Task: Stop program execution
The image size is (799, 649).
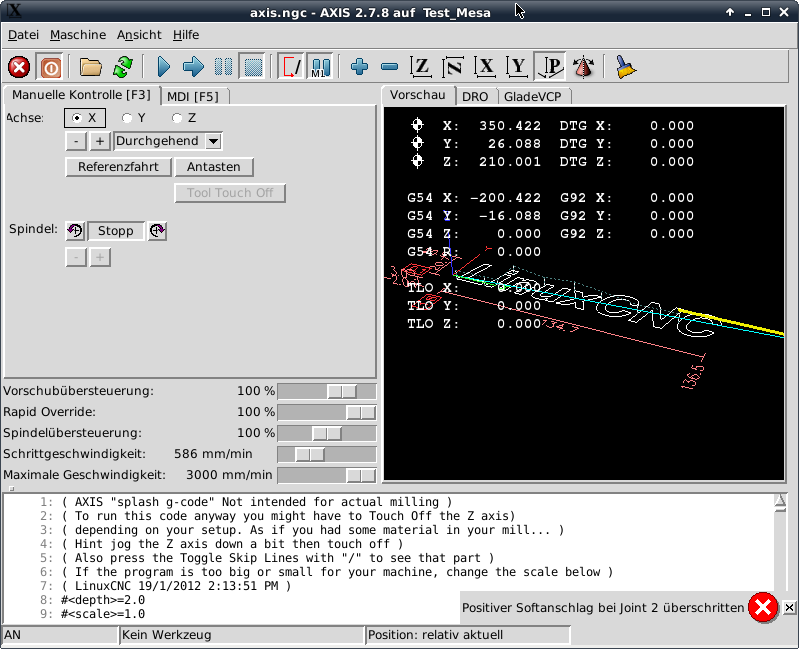Action: point(253,67)
